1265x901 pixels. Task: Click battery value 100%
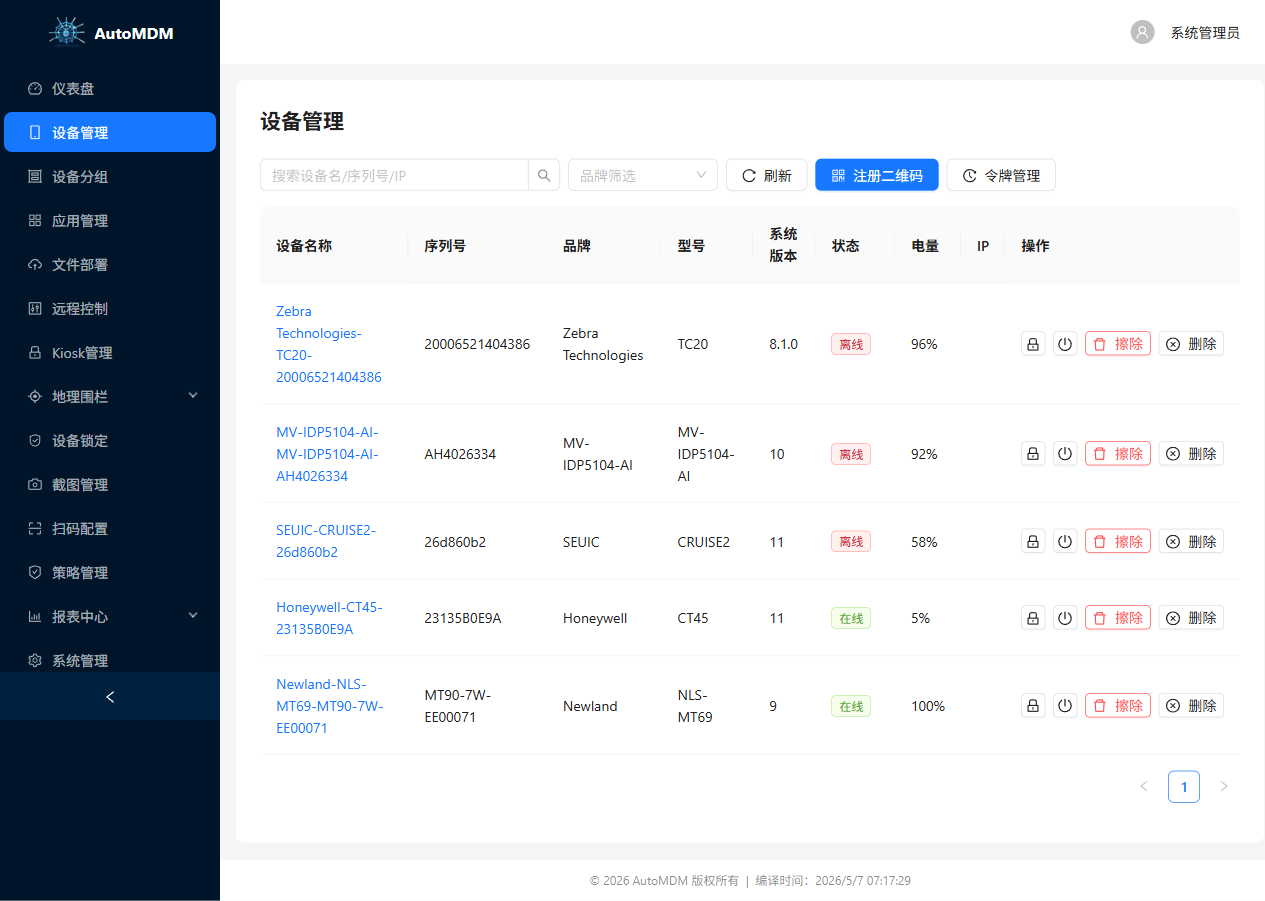coord(928,706)
